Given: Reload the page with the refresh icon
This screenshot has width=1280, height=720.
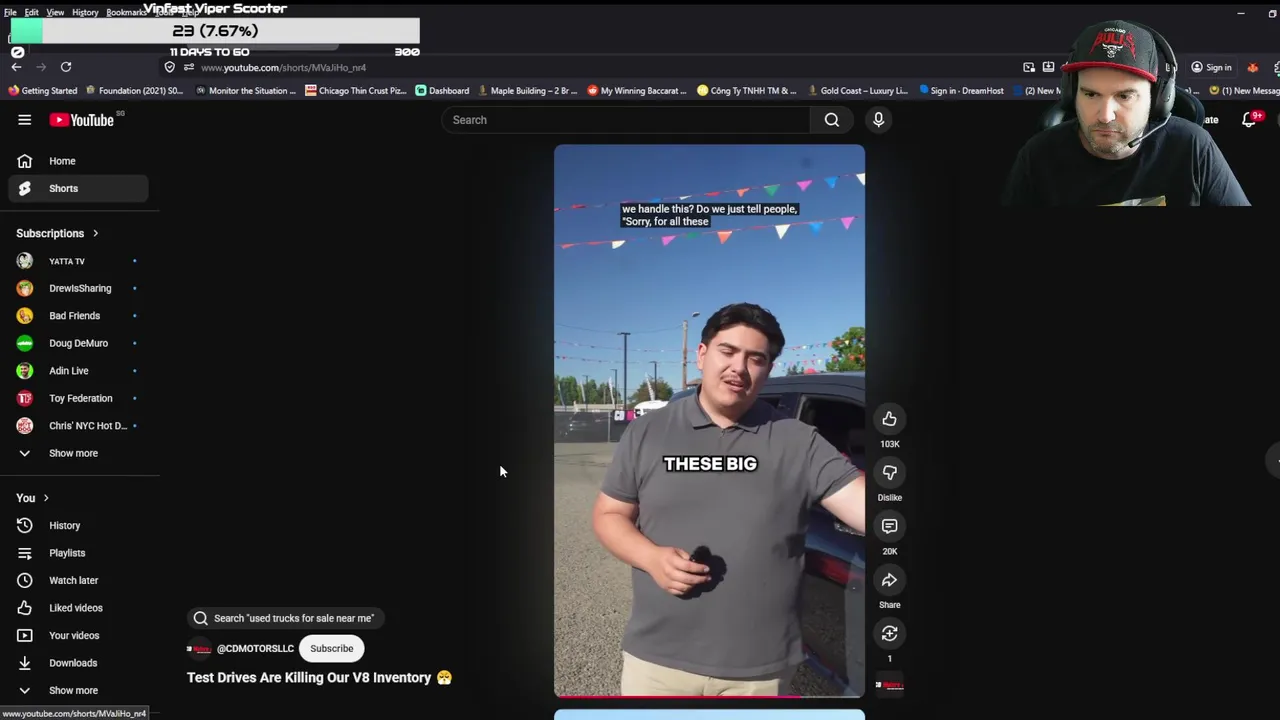Looking at the screenshot, I should pyautogui.click(x=66, y=67).
